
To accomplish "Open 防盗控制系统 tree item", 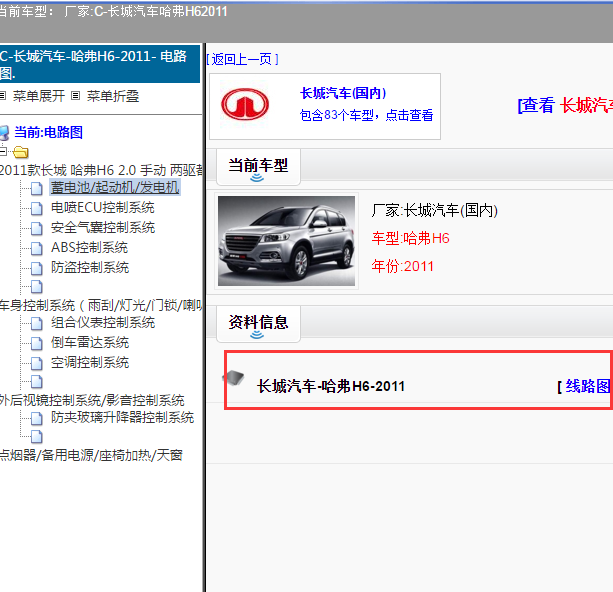I will [x=90, y=267].
